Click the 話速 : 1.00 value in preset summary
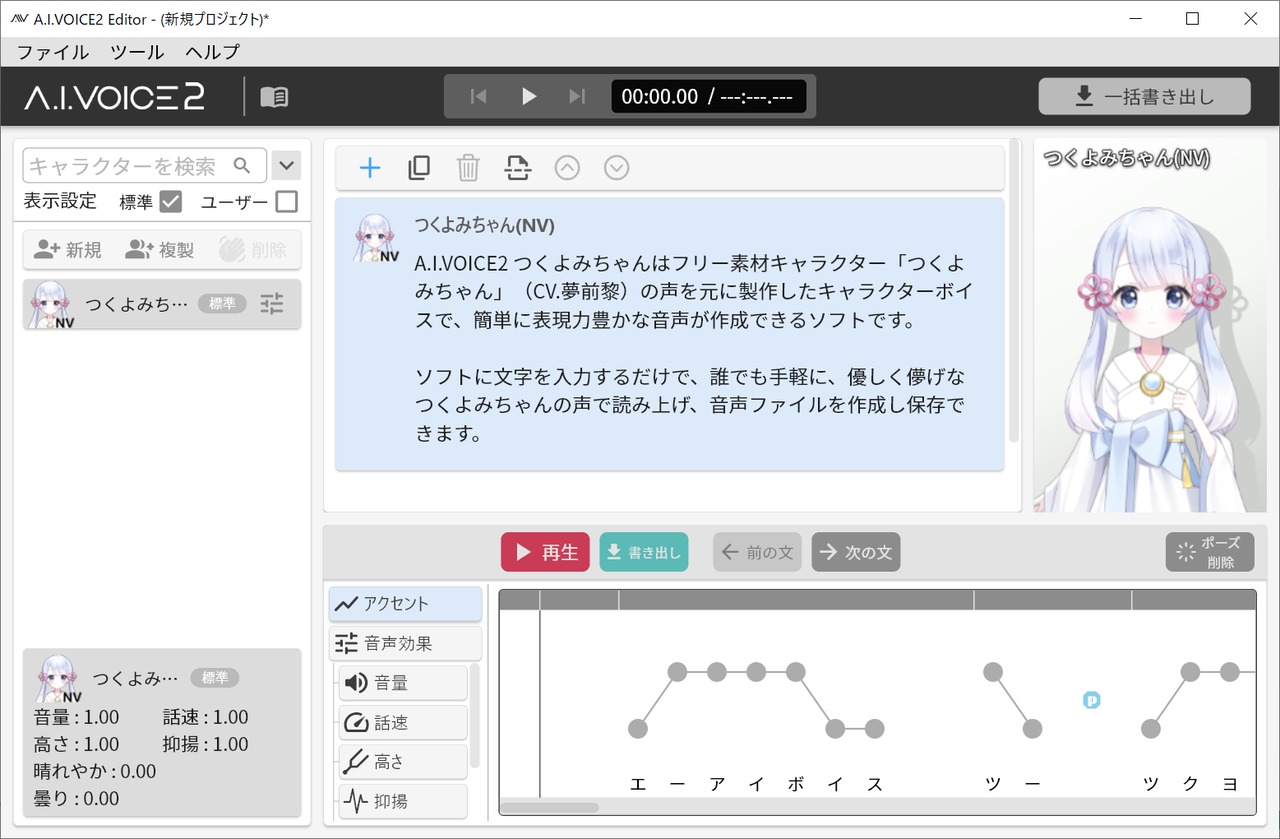The image size is (1280, 839). click(x=206, y=717)
